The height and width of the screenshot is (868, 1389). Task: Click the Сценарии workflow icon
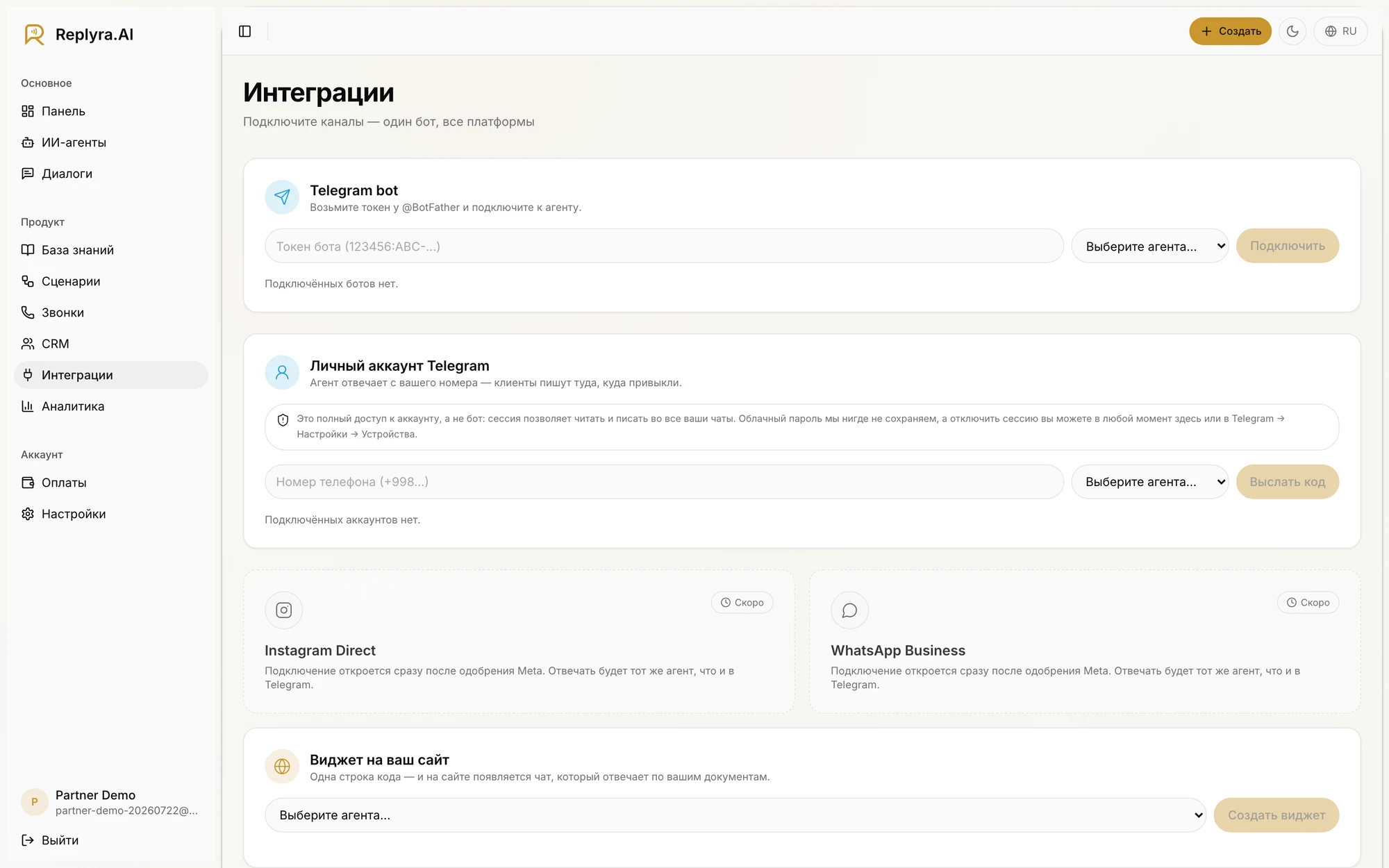coord(28,281)
